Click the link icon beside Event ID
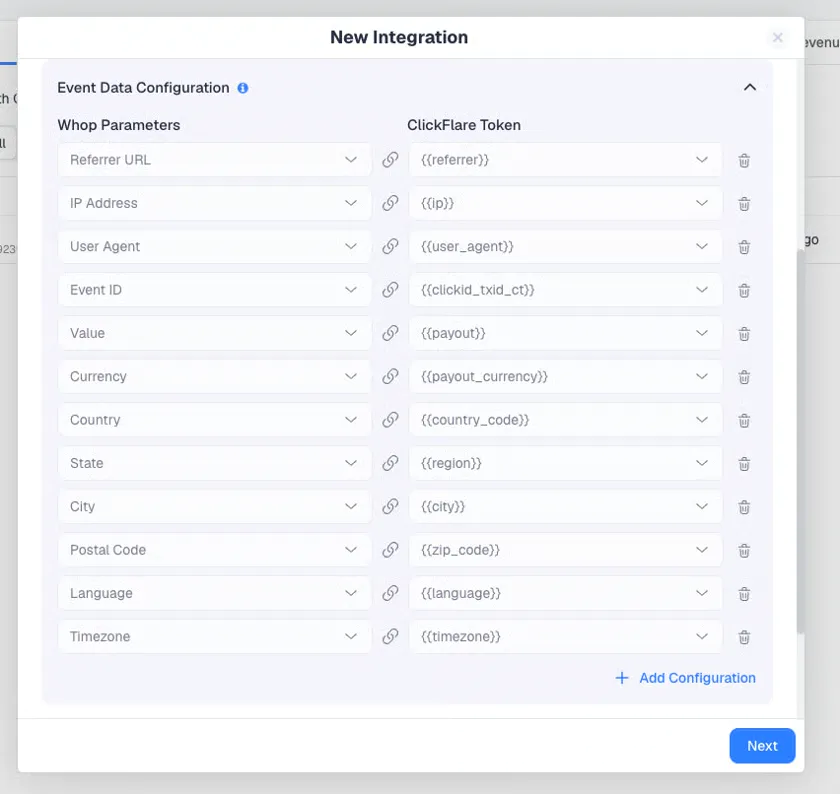The width and height of the screenshot is (840, 794). 390,290
